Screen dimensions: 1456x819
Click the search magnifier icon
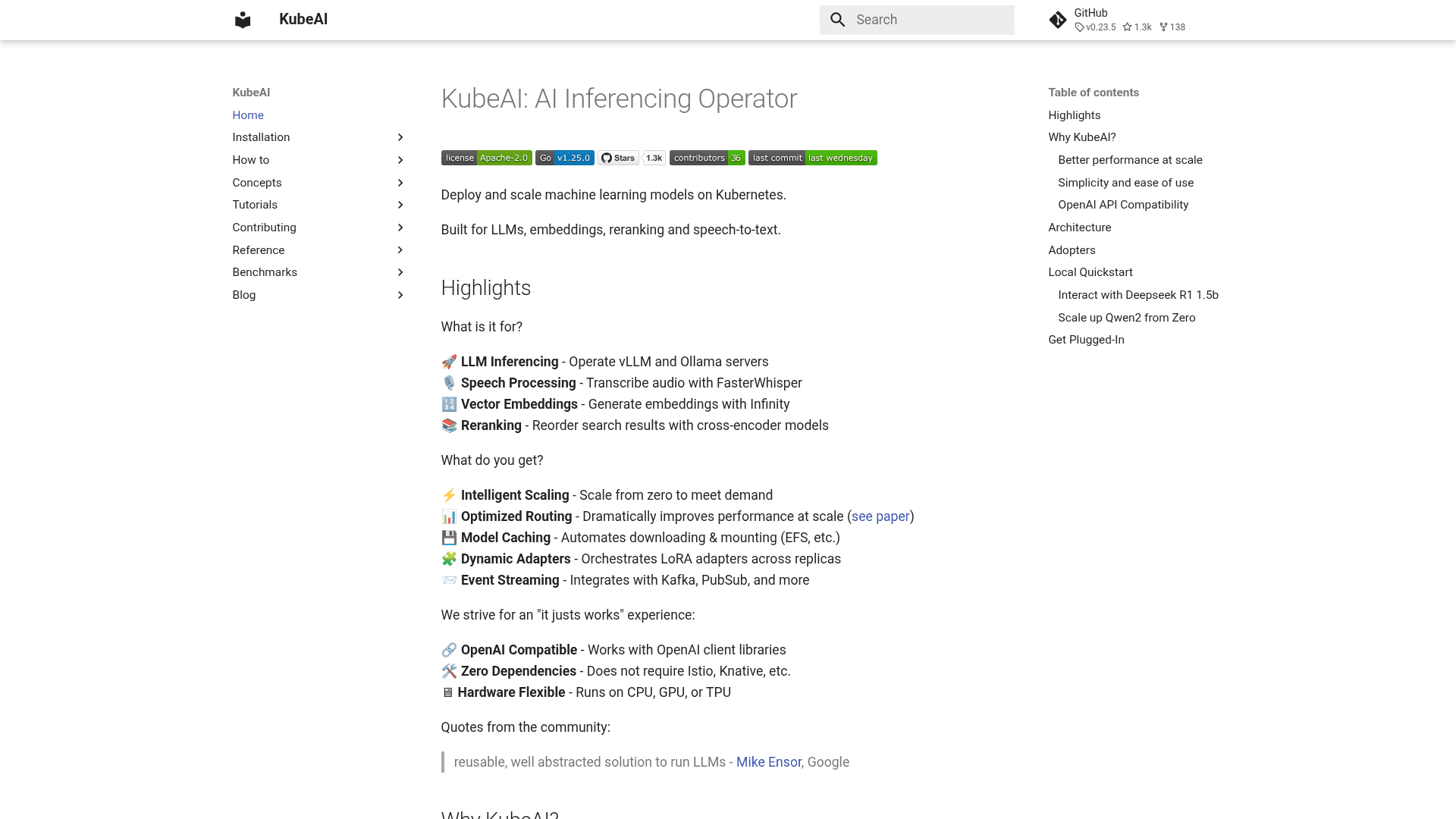point(837,20)
